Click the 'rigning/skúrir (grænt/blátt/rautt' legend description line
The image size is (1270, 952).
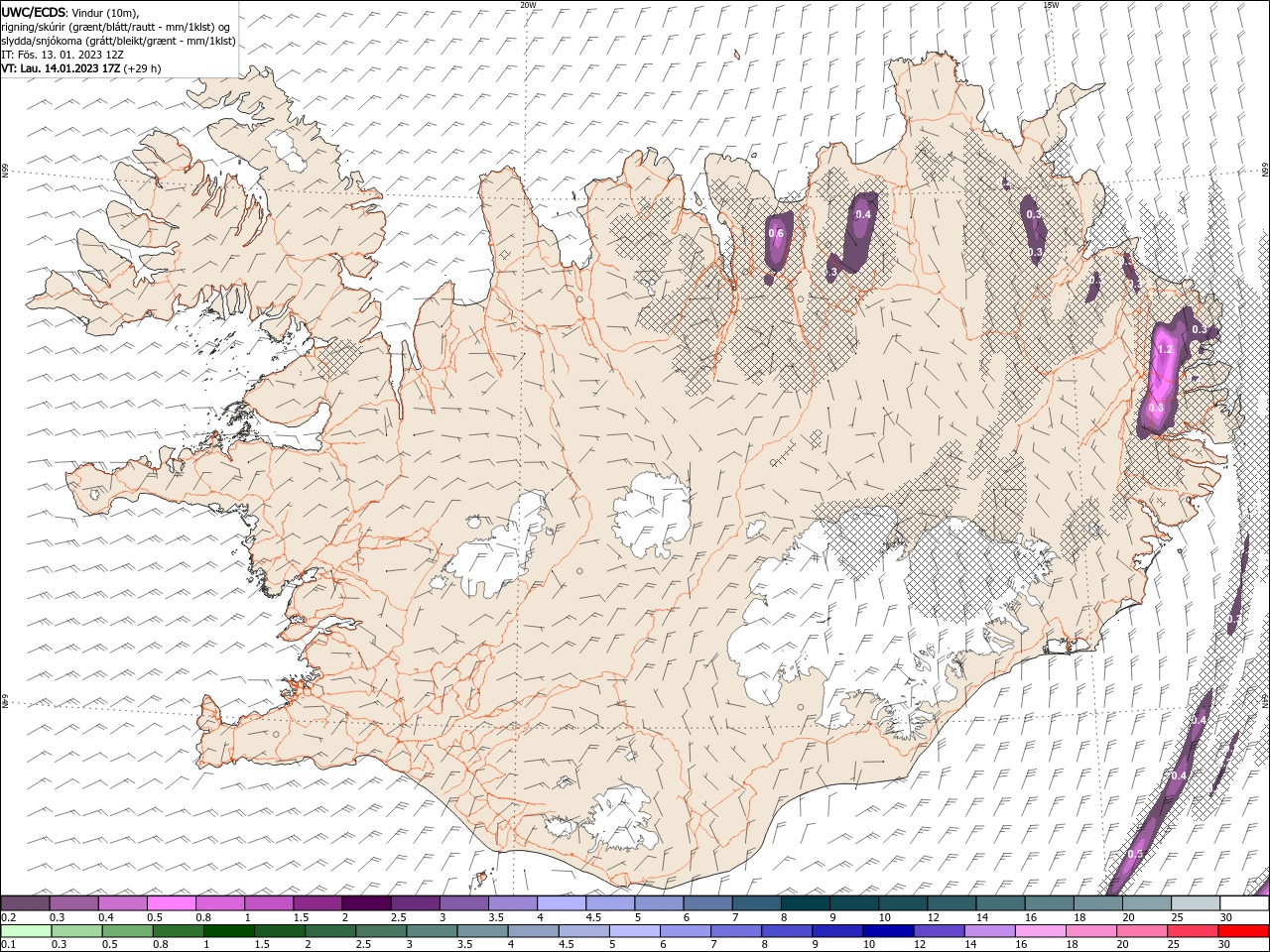point(116,27)
